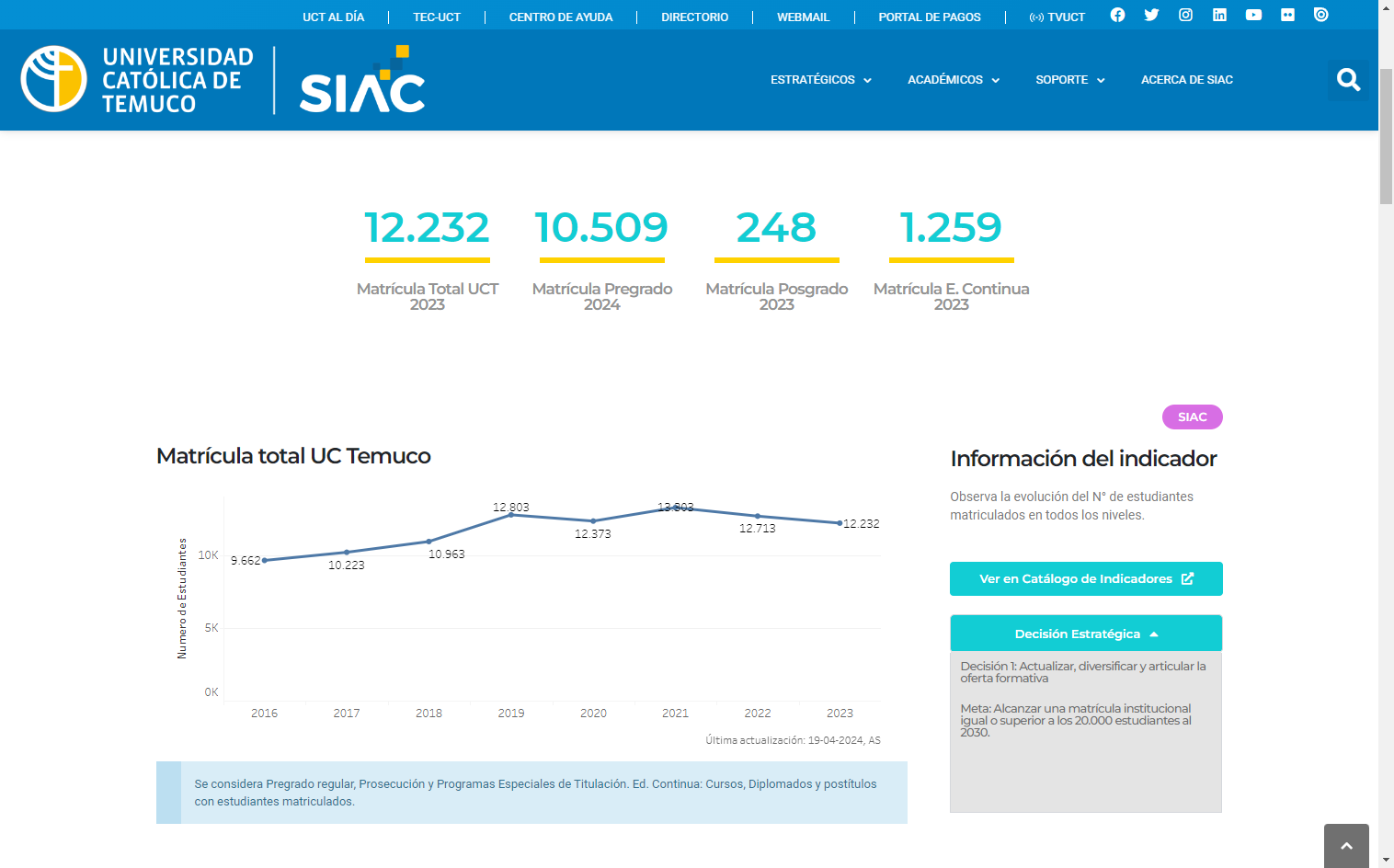Open Webmail link
Viewport: 1394px width, 868px height.
803,17
